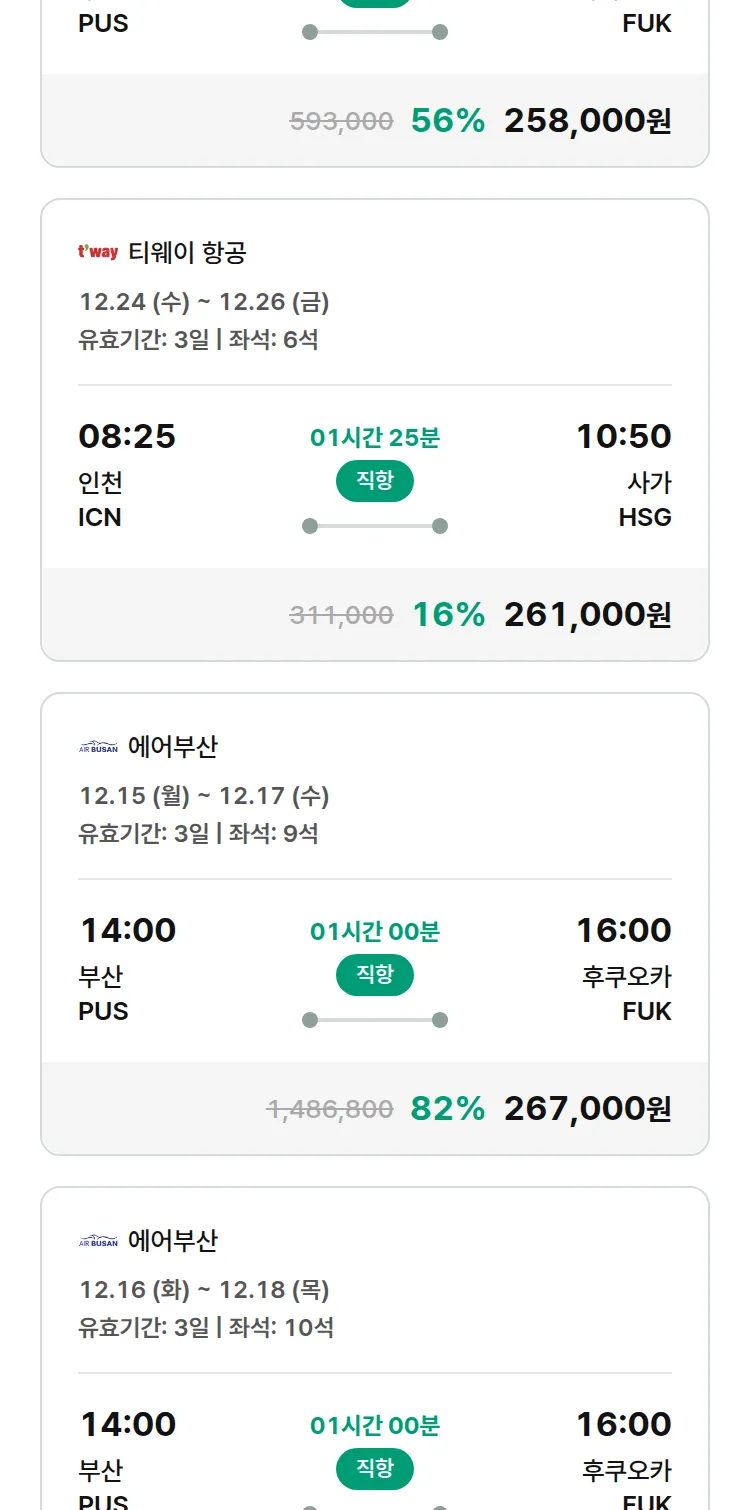This screenshot has height=1510, width=750.
Task: Click the route line on 267,000원 flight card
Action: tap(375, 1020)
